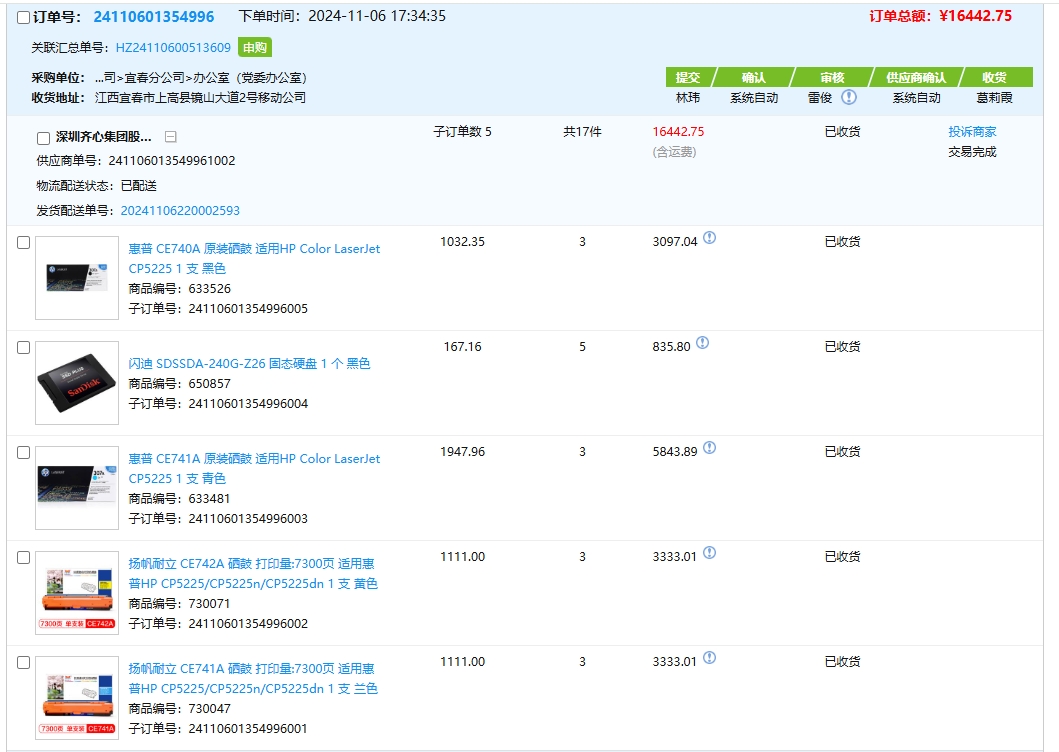Image resolution: width=1059 pixels, height=752 pixels.
Task: Click order total ¥16442.75 text
Action: (x=941, y=16)
